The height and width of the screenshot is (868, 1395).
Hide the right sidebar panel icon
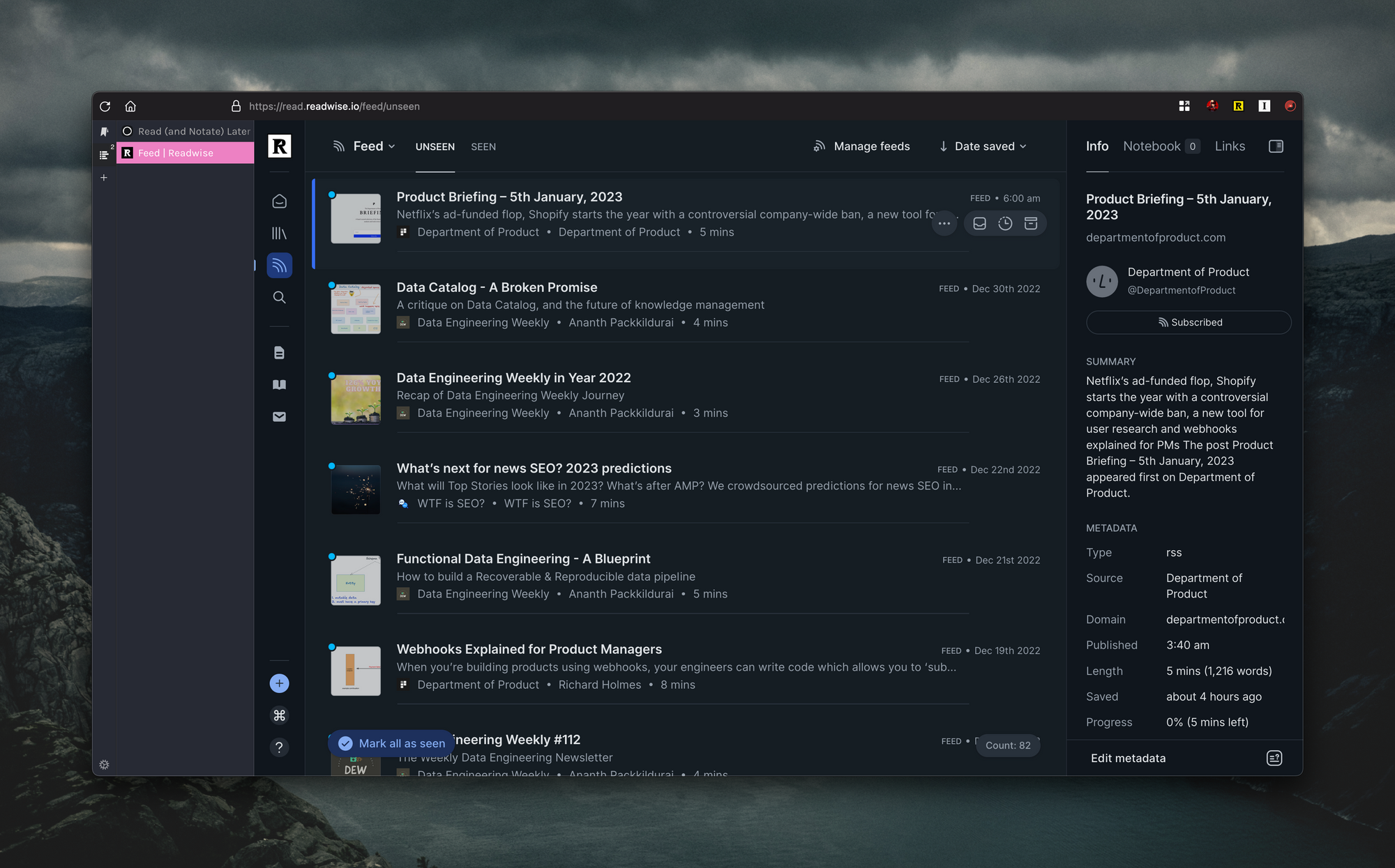[x=1276, y=146]
